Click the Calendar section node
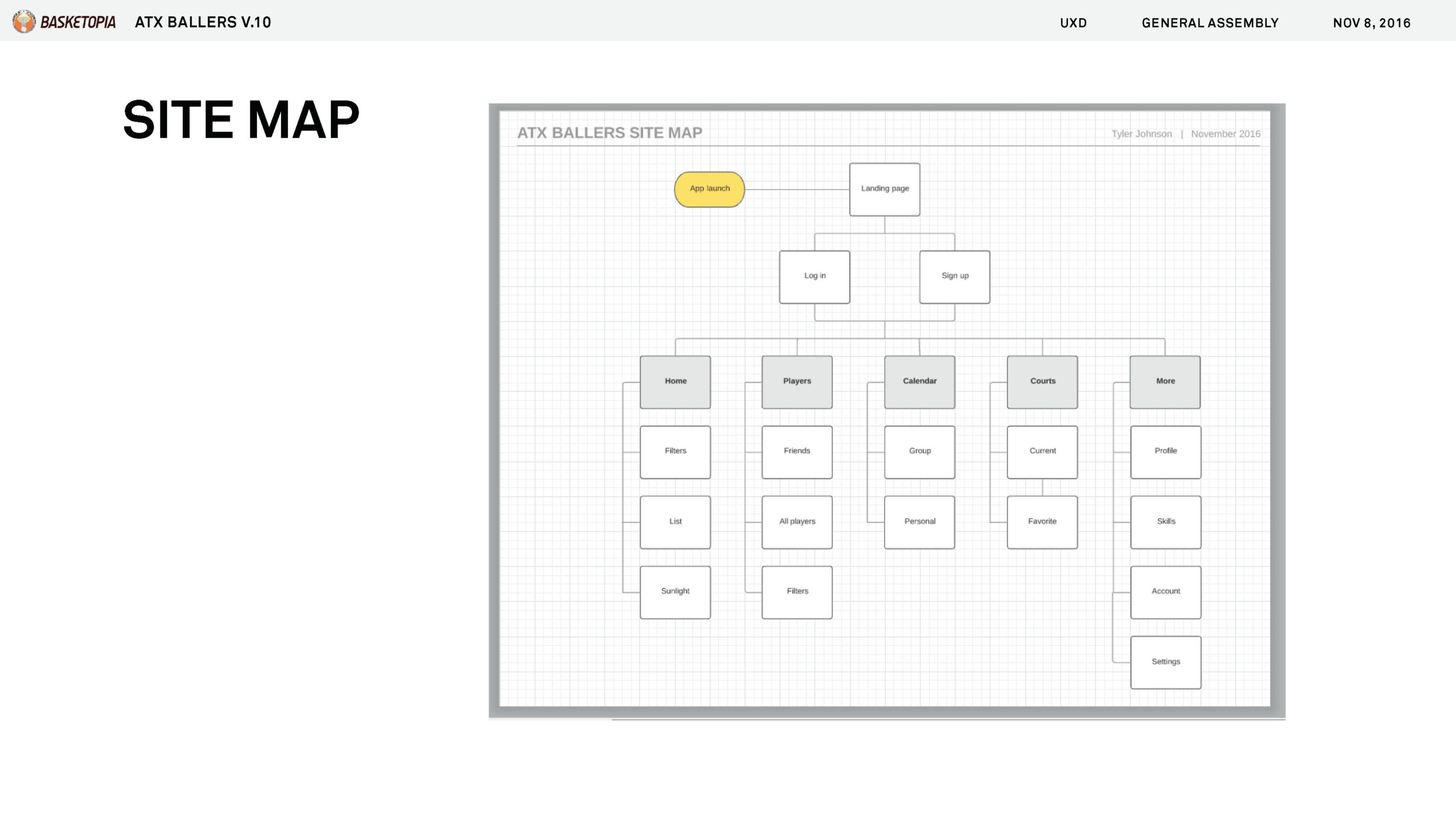This screenshot has width=1456, height=819. (x=919, y=382)
